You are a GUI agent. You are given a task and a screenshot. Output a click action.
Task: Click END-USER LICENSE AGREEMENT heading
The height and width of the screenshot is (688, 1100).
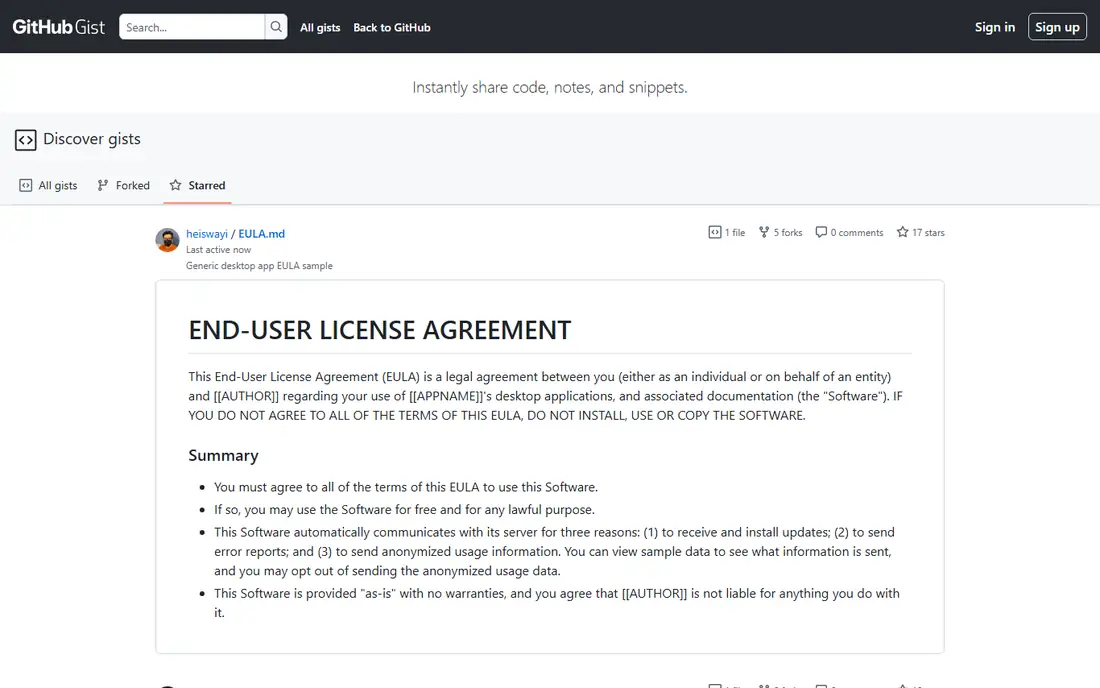[x=380, y=330]
